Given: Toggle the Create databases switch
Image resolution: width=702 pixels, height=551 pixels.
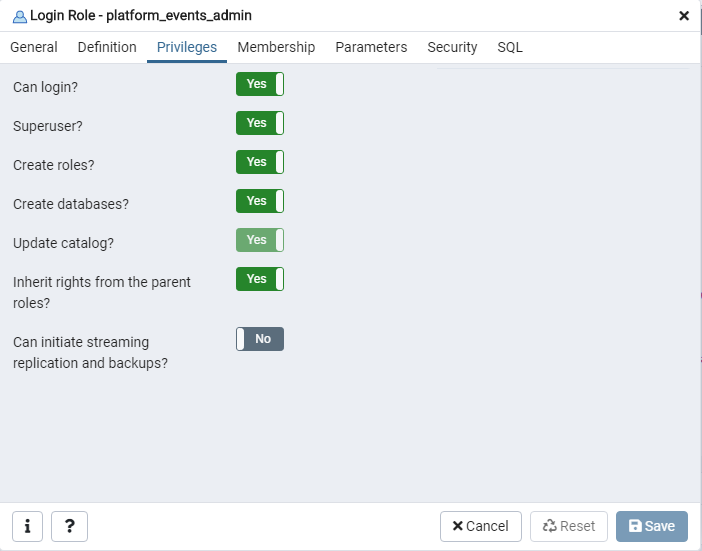Looking at the screenshot, I should [260, 201].
